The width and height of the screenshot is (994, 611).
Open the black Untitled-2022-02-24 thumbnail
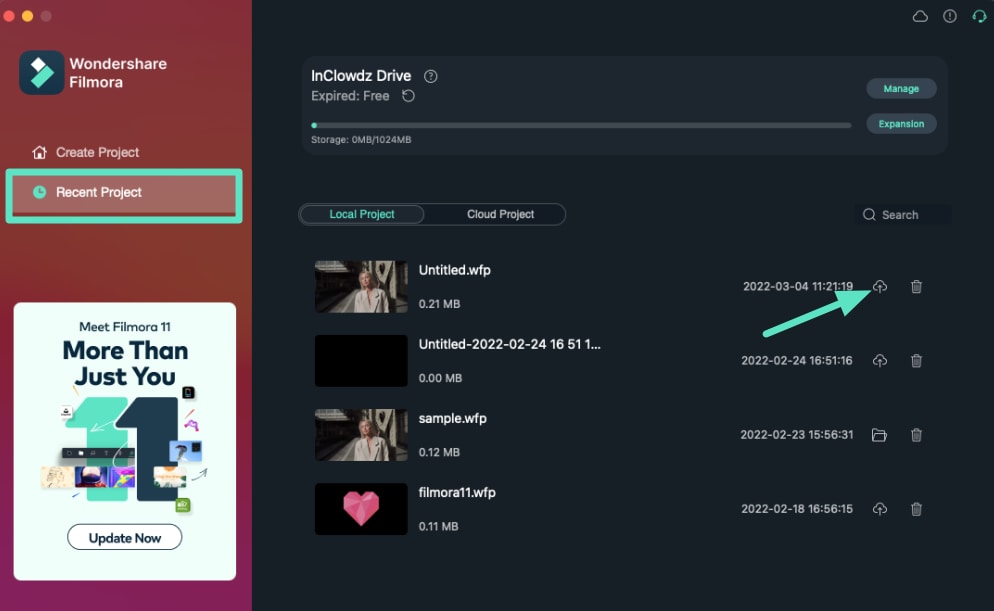click(361, 361)
